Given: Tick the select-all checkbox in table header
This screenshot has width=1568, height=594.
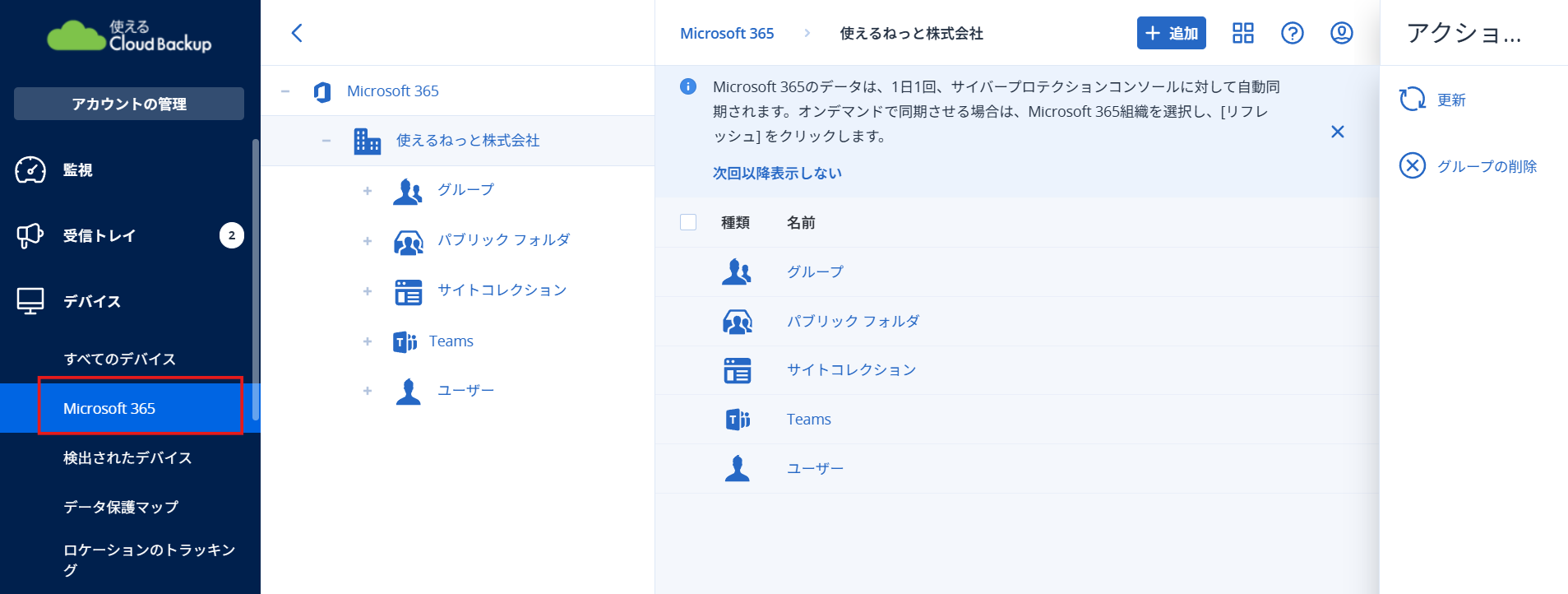Looking at the screenshot, I should click(688, 222).
